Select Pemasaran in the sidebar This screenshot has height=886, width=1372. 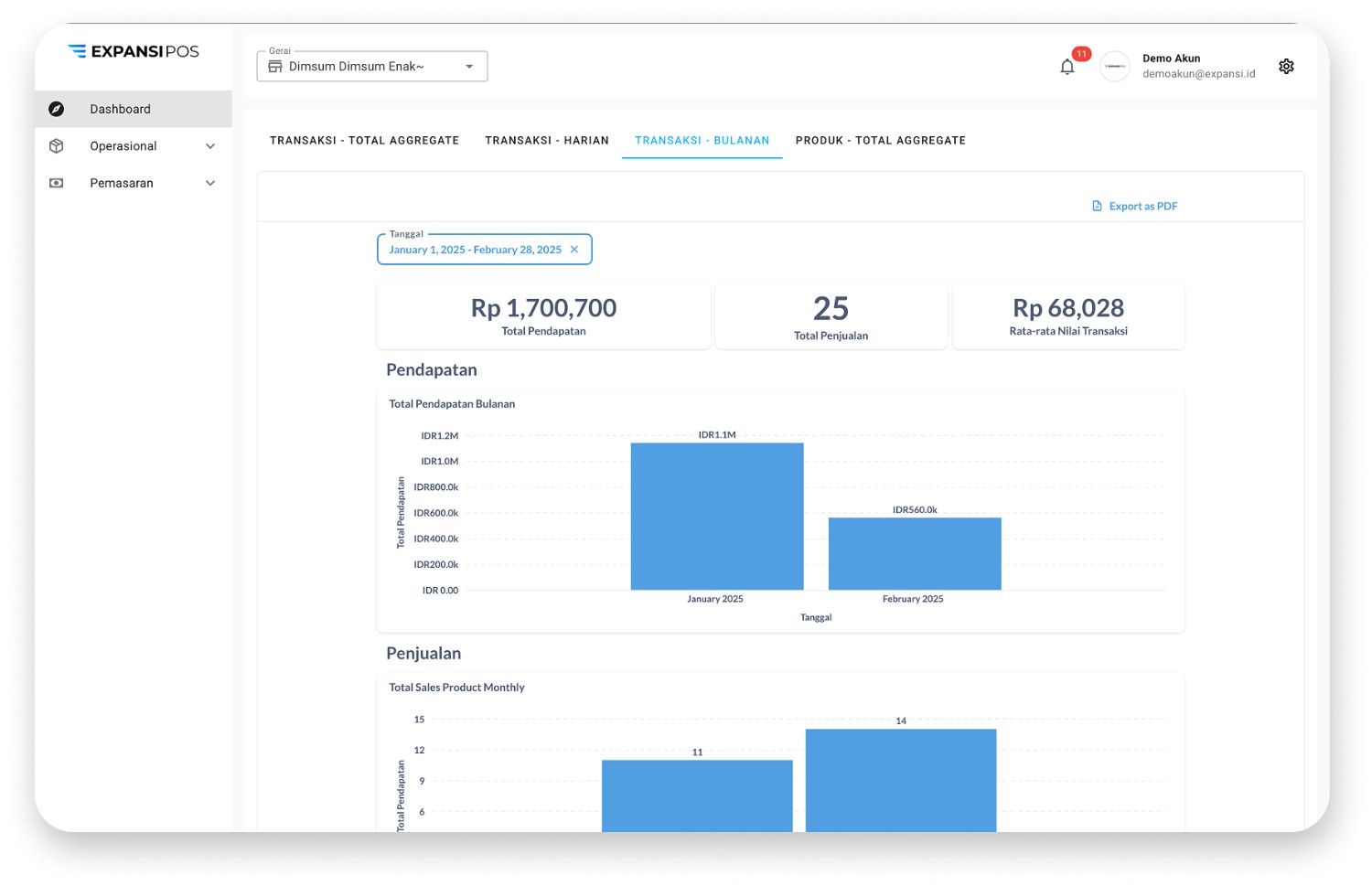(x=134, y=183)
